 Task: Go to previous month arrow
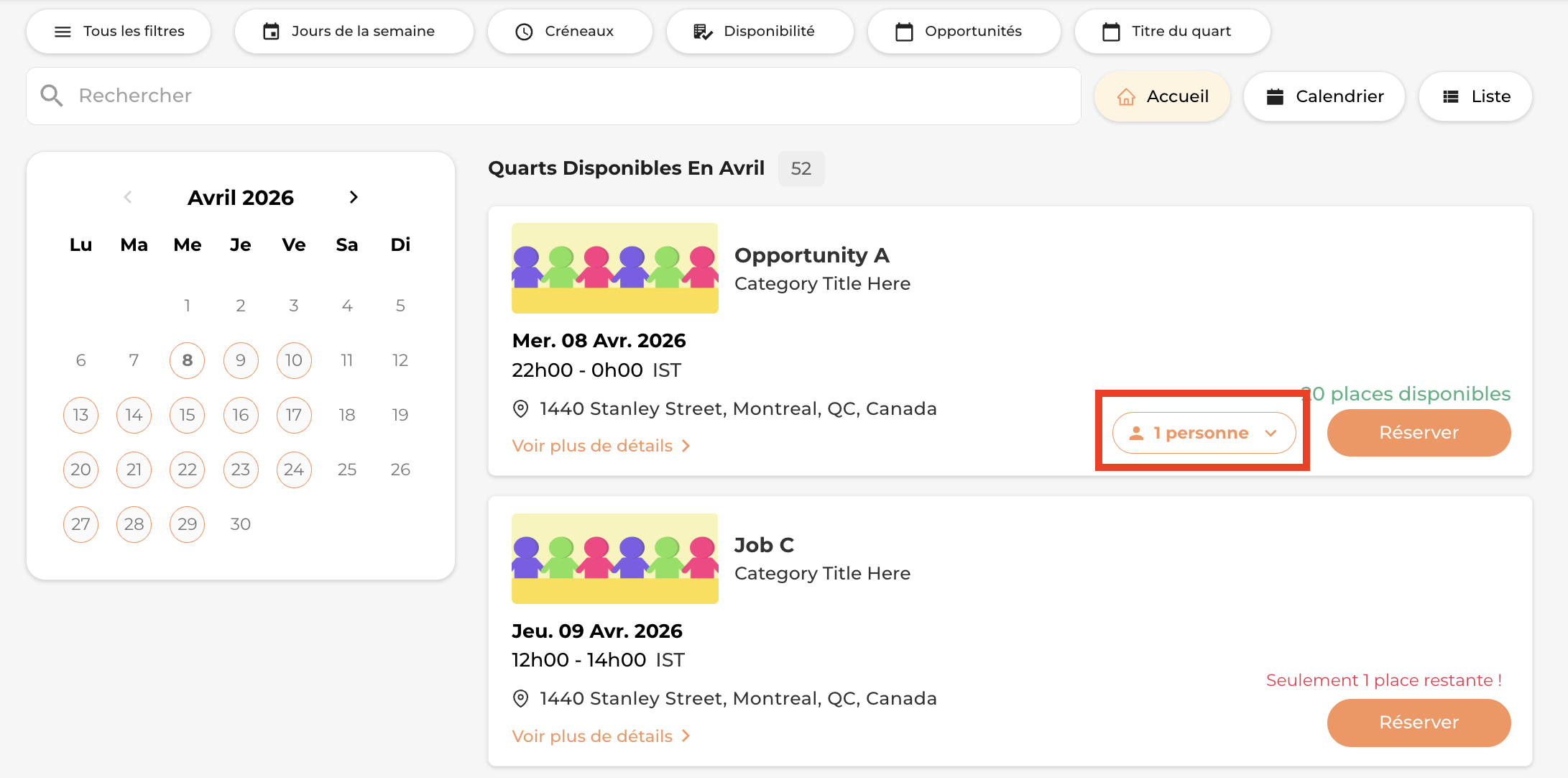pyautogui.click(x=128, y=197)
